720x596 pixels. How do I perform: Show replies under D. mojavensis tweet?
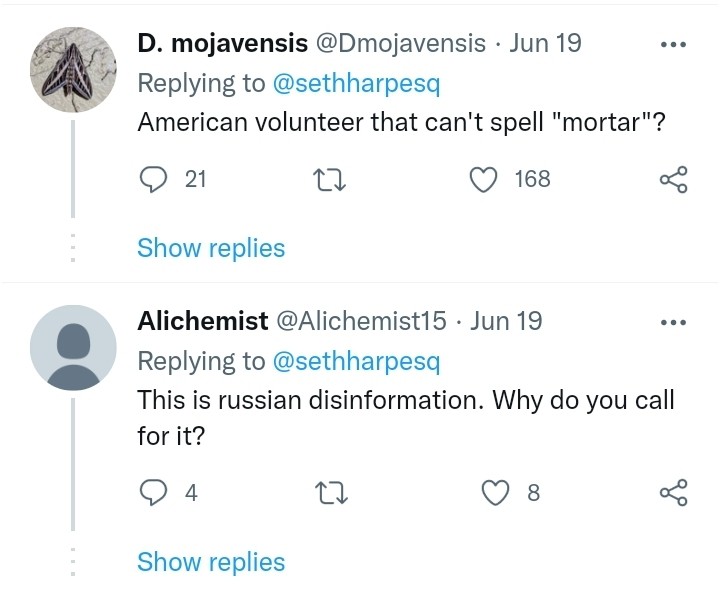coord(211,248)
